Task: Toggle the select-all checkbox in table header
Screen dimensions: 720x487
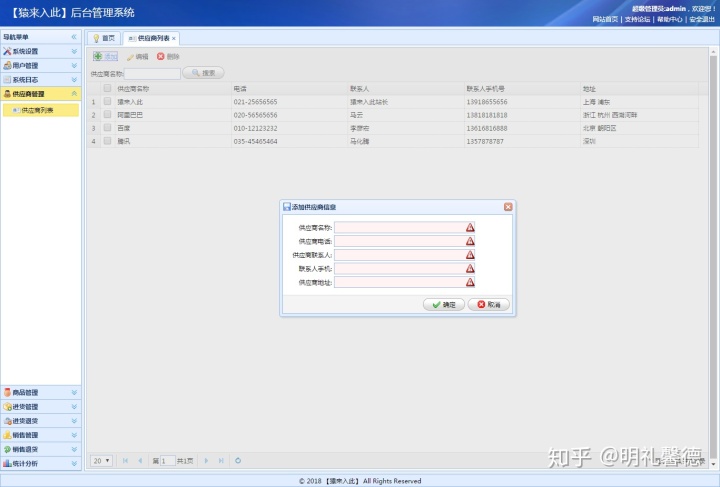Action: [x=107, y=88]
